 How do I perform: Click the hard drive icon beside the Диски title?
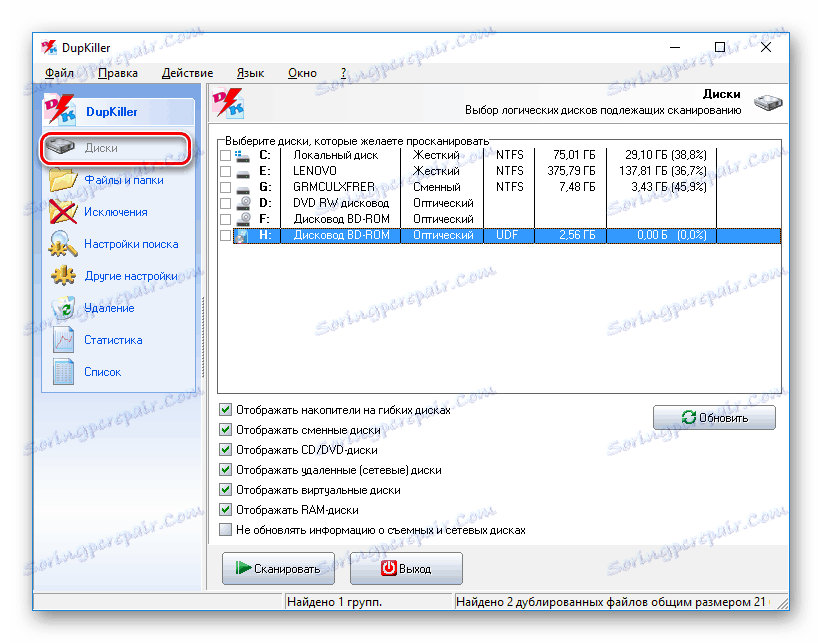pos(769,102)
